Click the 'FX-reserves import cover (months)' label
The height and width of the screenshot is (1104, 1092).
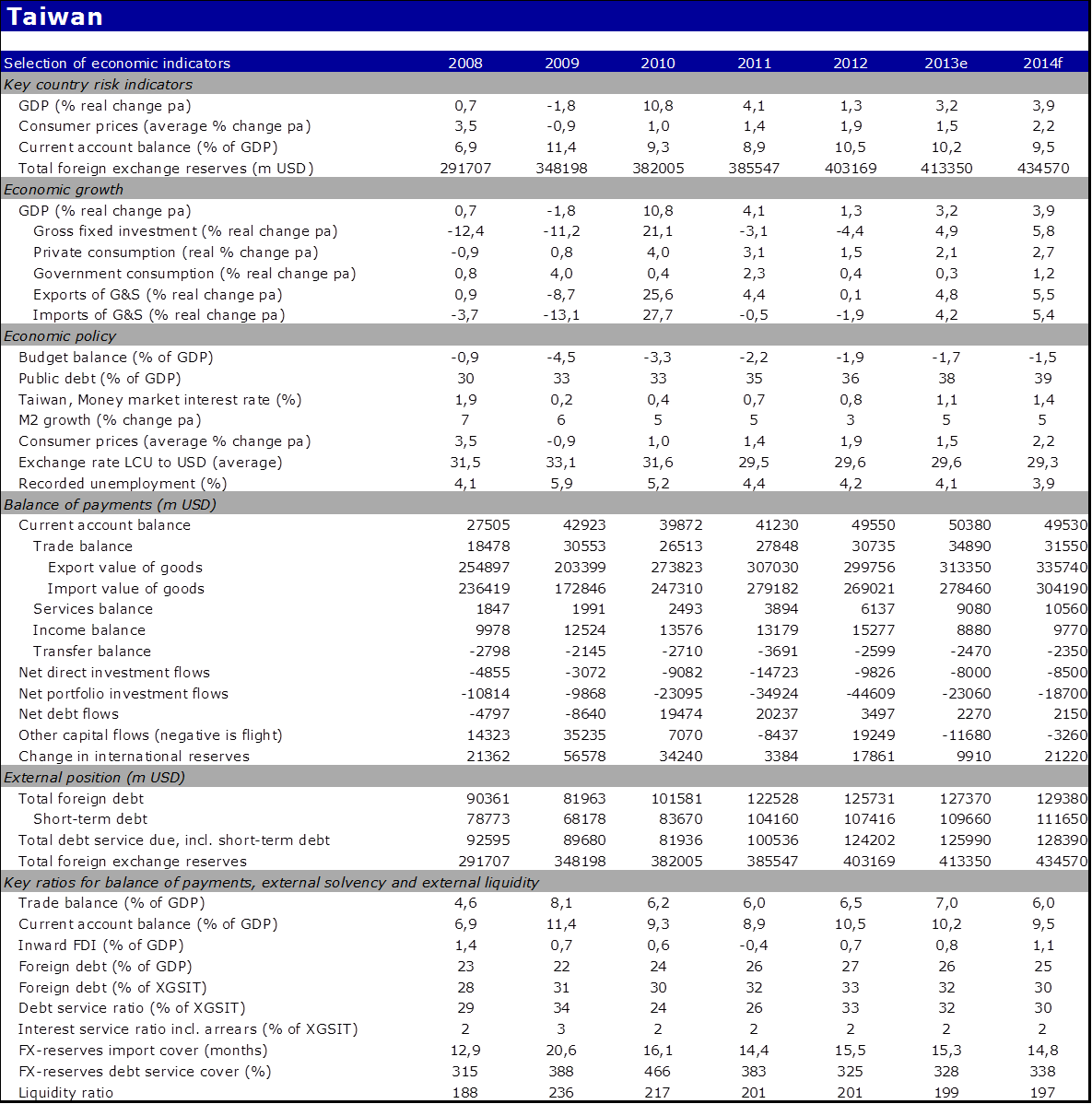143,1050
